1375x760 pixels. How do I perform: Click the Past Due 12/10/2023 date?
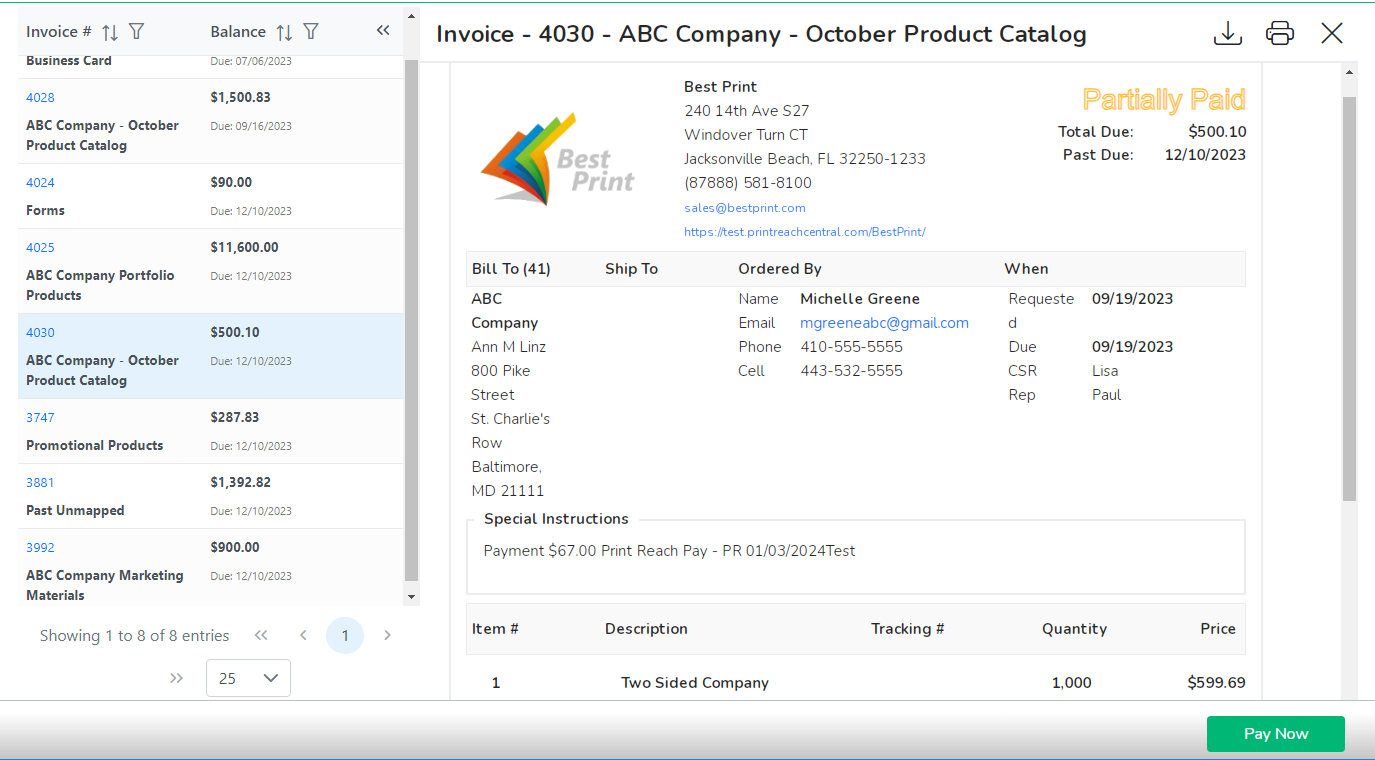pyautogui.click(x=1205, y=155)
